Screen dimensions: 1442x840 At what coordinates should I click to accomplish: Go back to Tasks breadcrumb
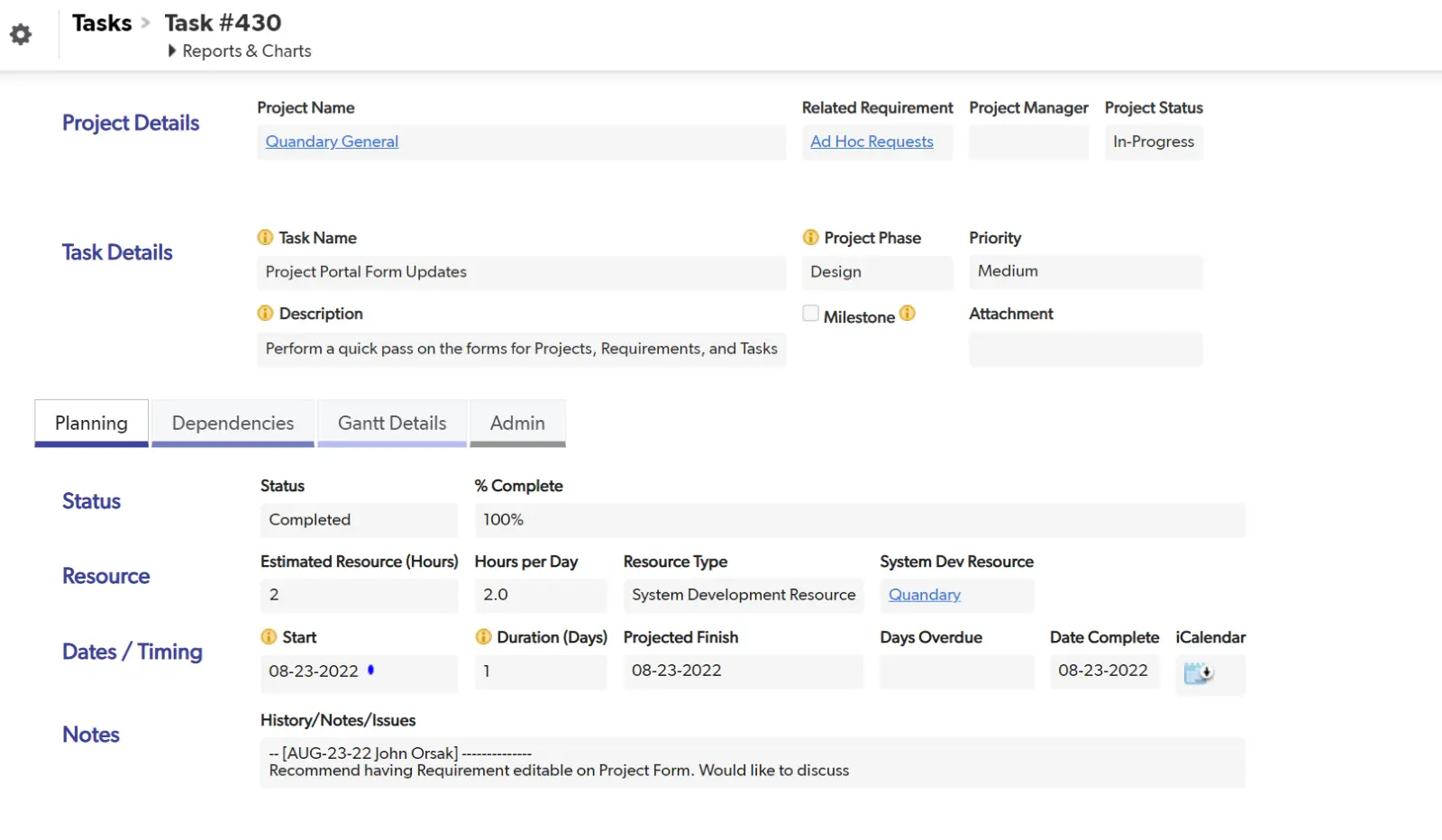tap(102, 23)
